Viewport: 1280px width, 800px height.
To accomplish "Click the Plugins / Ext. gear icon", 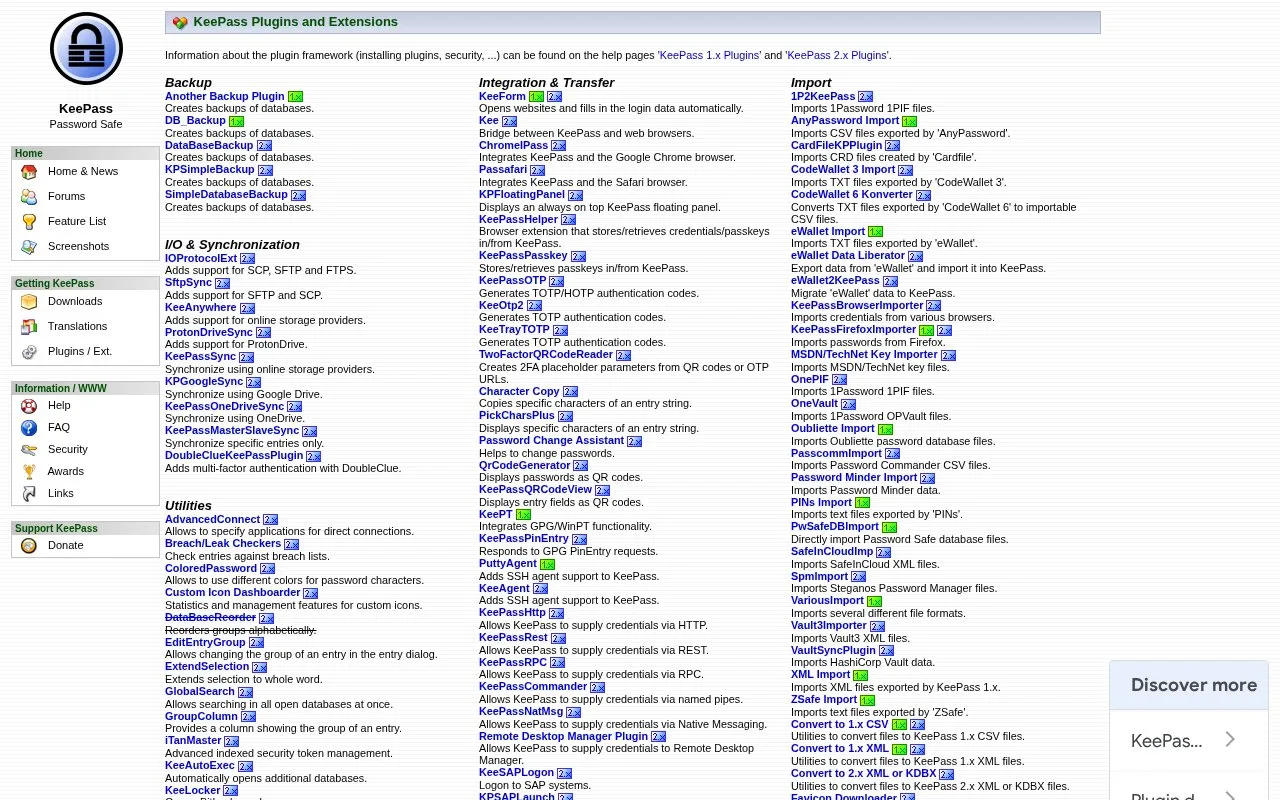I will 29,352.
